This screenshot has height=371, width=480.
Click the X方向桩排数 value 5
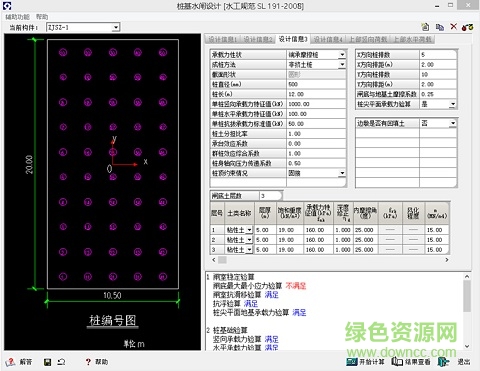pos(437,55)
